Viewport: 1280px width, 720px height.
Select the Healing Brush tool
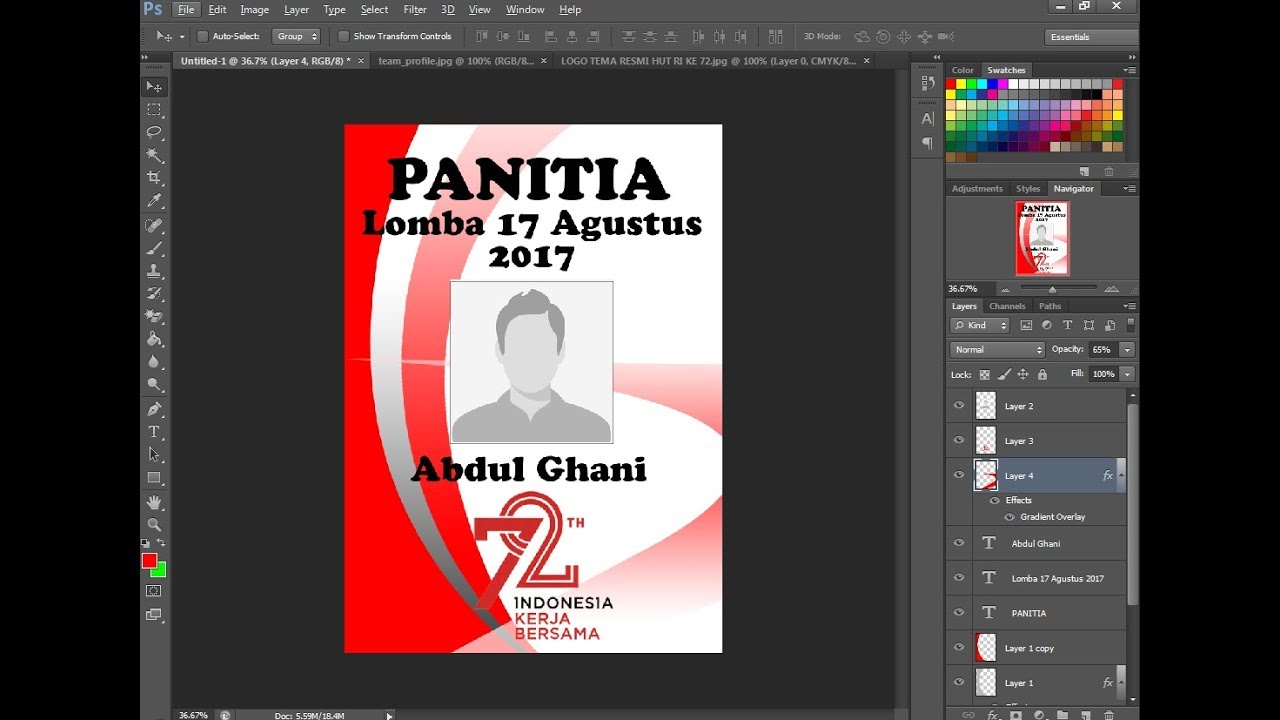click(154, 226)
